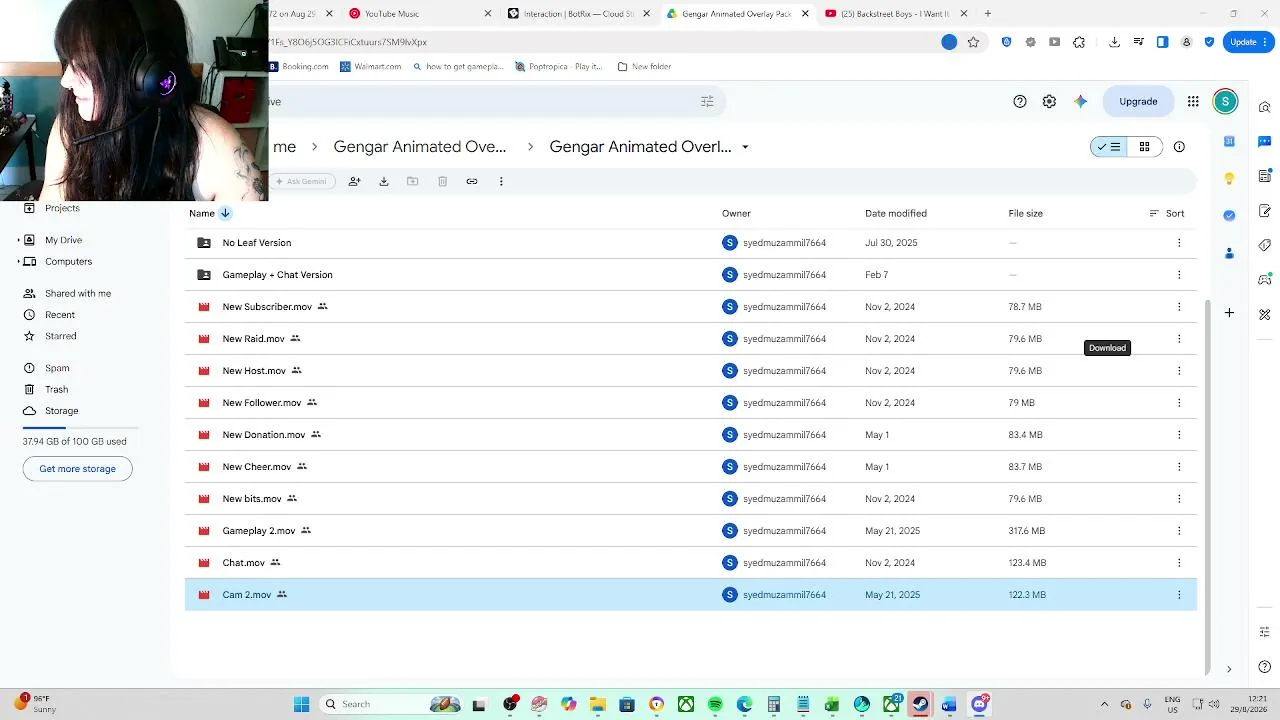
Task: Click middle Gengar Animated Ove... breadcrumb
Action: pyautogui.click(x=420, y=147)
